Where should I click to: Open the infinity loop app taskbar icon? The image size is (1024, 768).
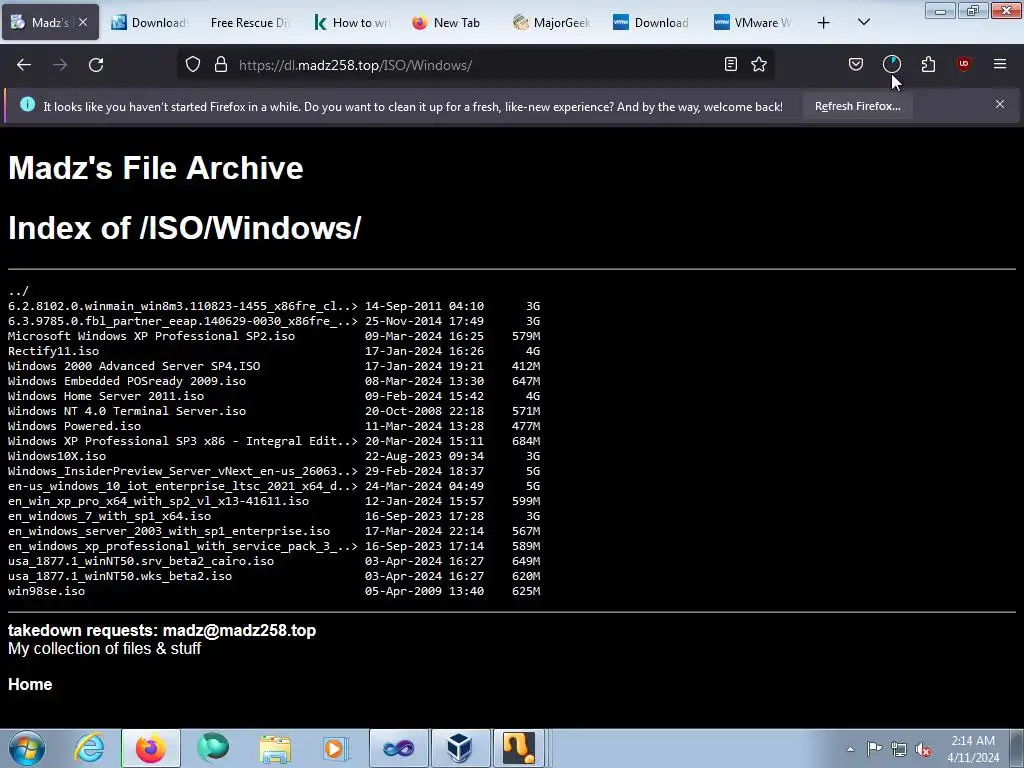(x=398, y=748)
